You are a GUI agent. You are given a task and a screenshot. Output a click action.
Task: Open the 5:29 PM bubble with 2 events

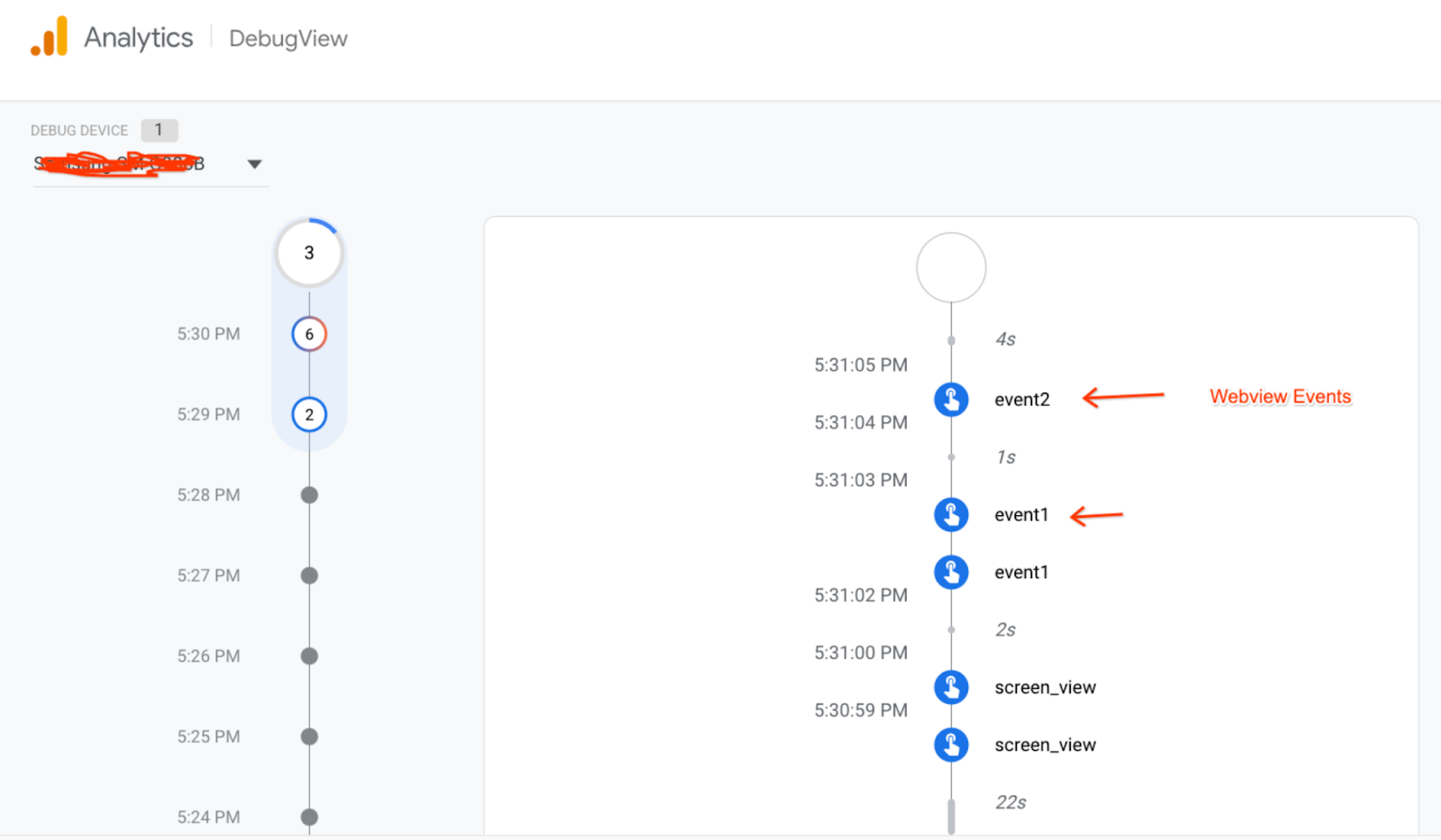click(309, 414)
